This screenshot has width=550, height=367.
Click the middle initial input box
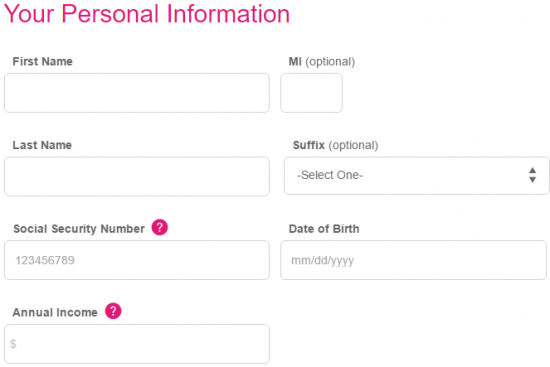(x=311, y=93)
